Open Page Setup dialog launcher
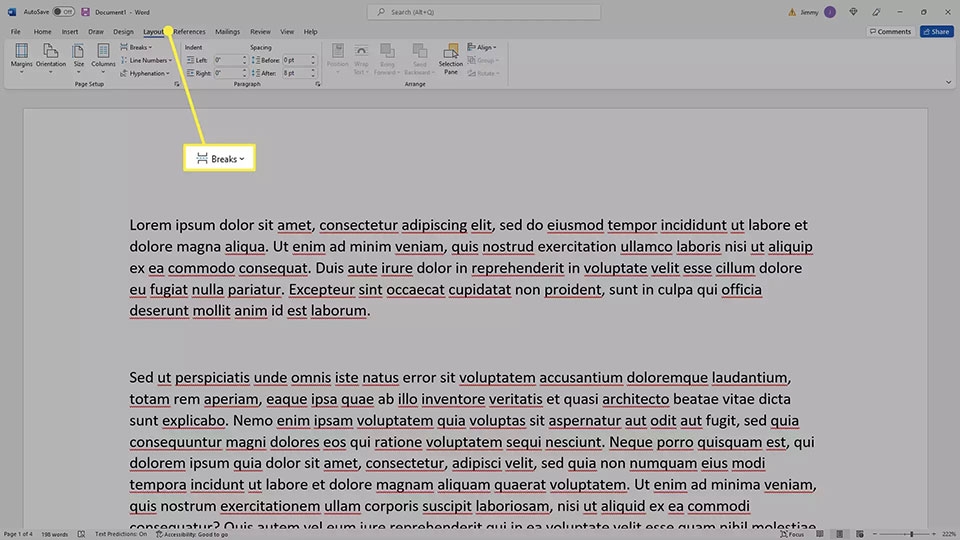960x540 pixels. tap(177, 84)
